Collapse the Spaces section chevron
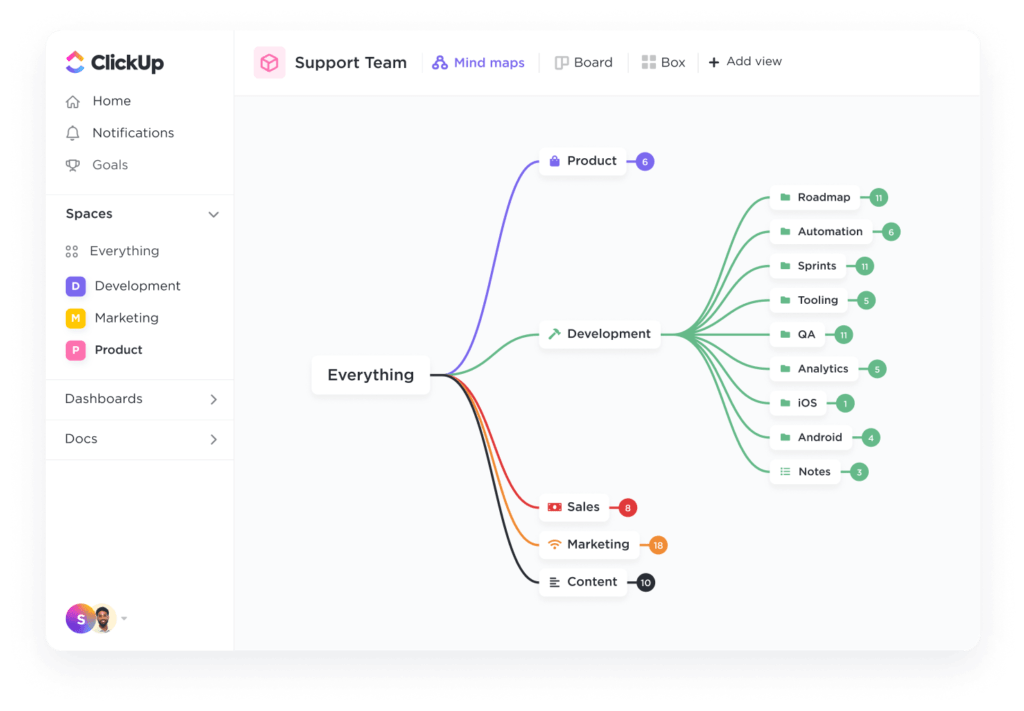This screenshot has width=1024, height=711. pyautogui.click(x=213, y=214)
